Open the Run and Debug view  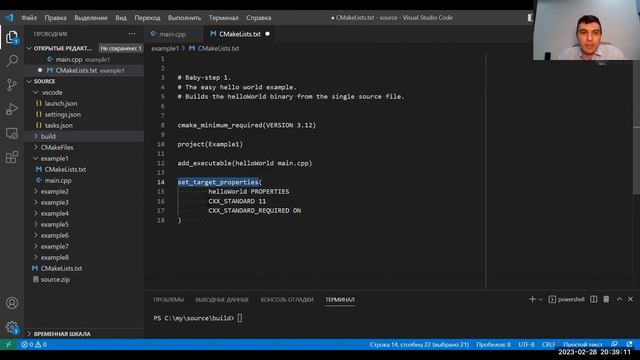[x=12, y=109]
